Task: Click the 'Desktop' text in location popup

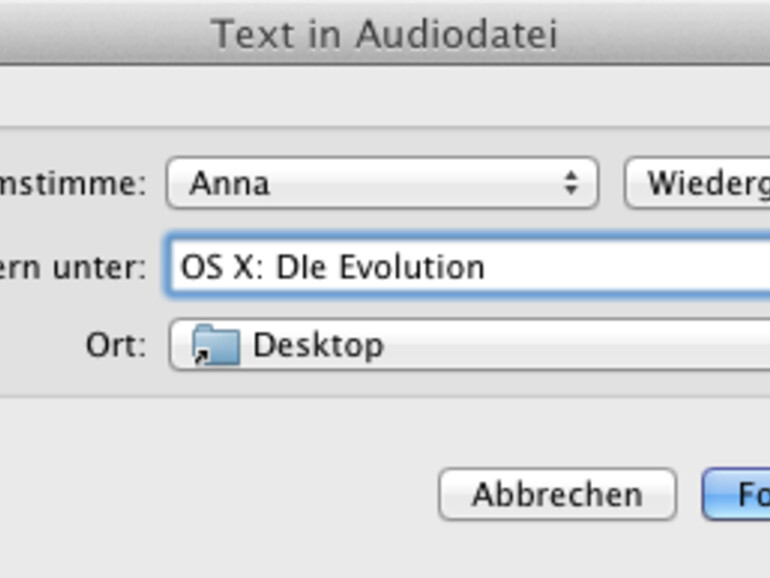Action: pos(318,346)
